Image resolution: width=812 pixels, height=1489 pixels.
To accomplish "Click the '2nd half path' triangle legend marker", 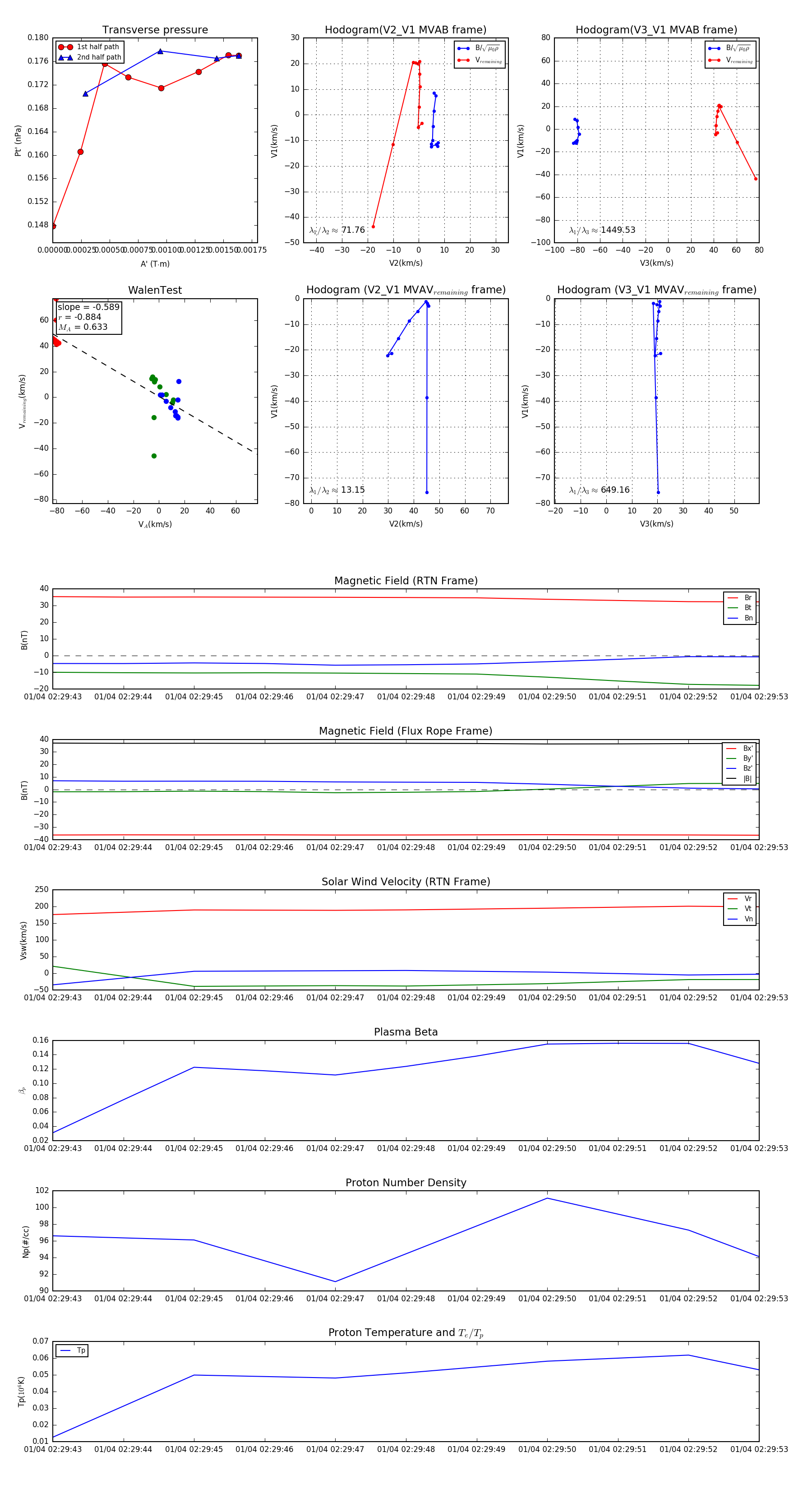I will tap(65, 57).
